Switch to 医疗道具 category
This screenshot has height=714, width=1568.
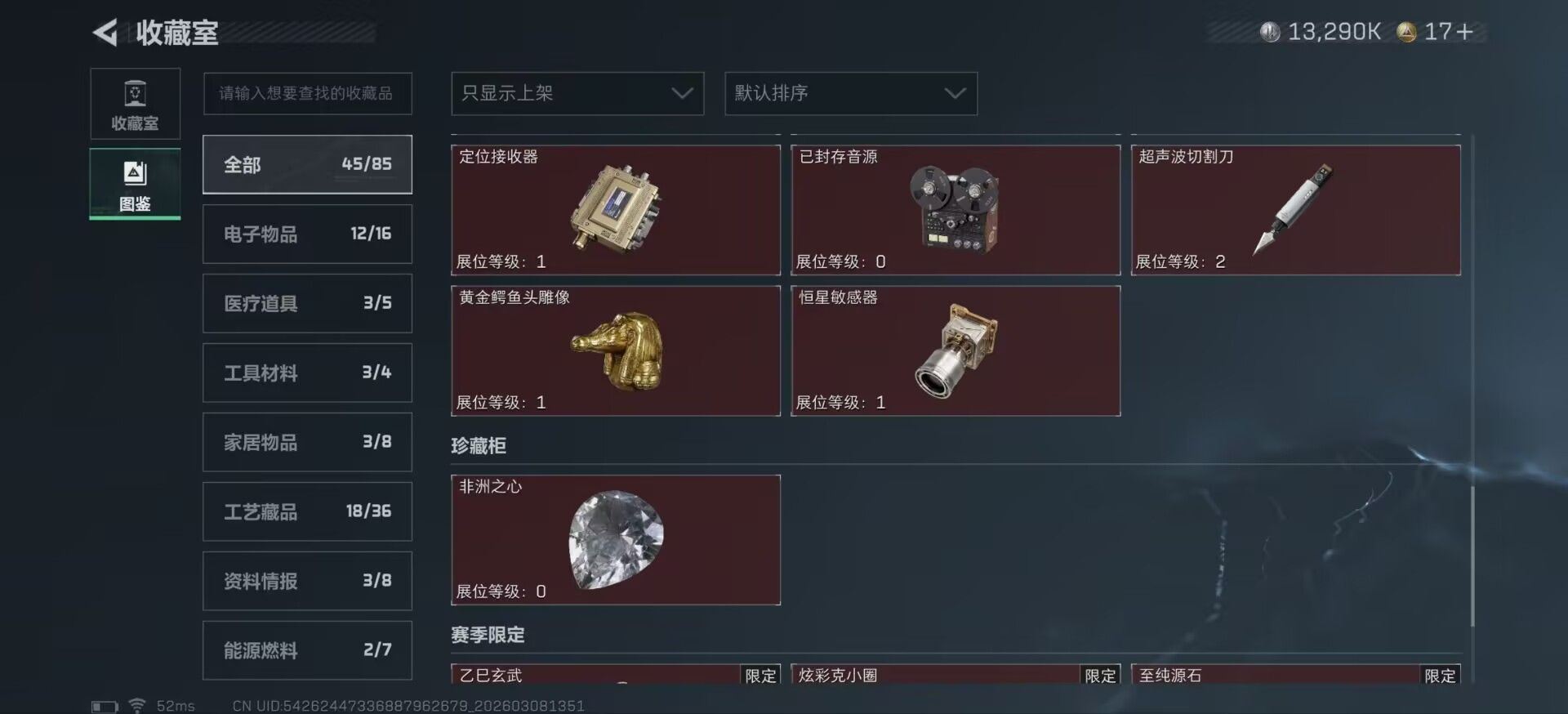307,303
